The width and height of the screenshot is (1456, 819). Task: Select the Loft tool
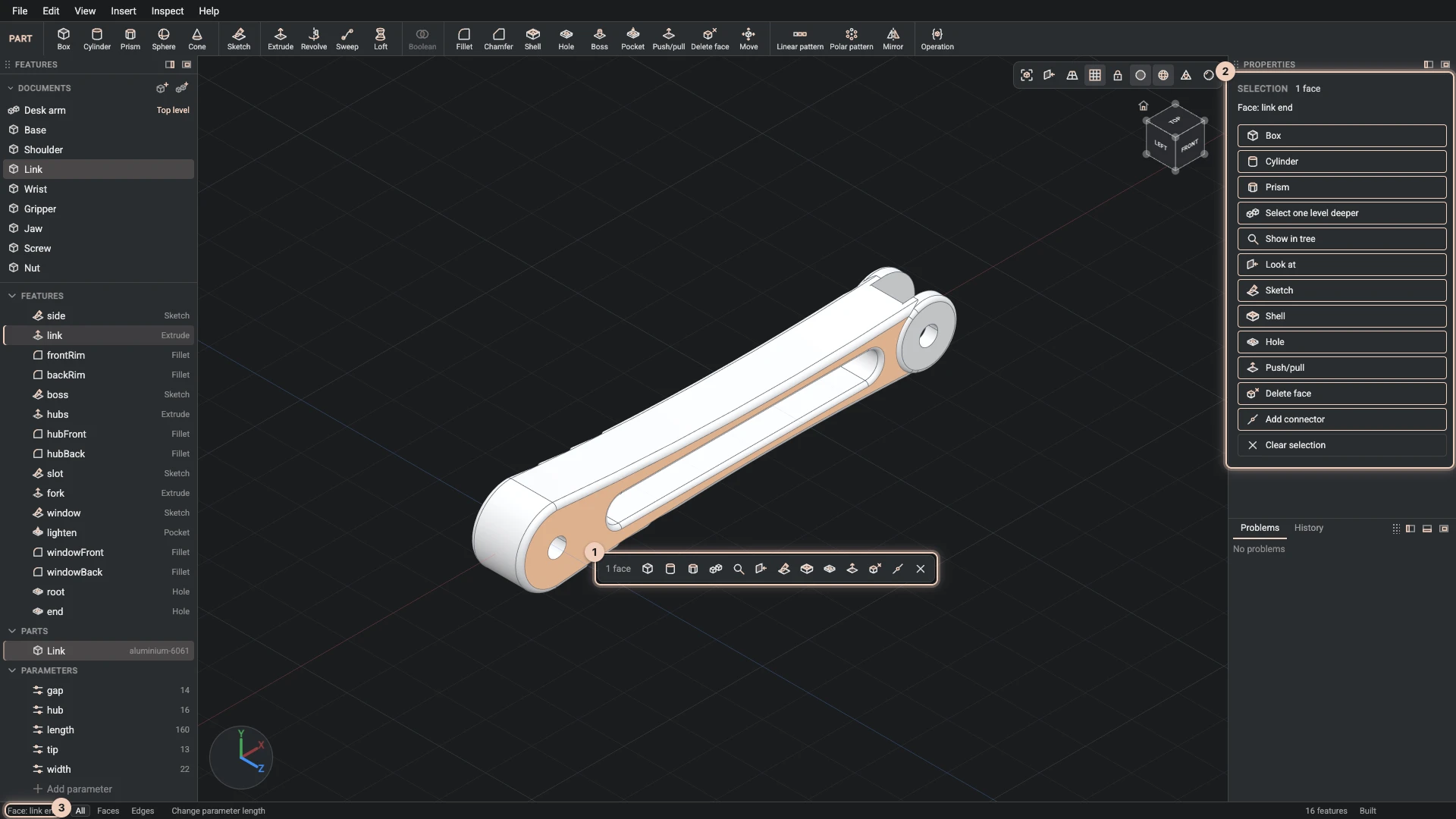381,39
